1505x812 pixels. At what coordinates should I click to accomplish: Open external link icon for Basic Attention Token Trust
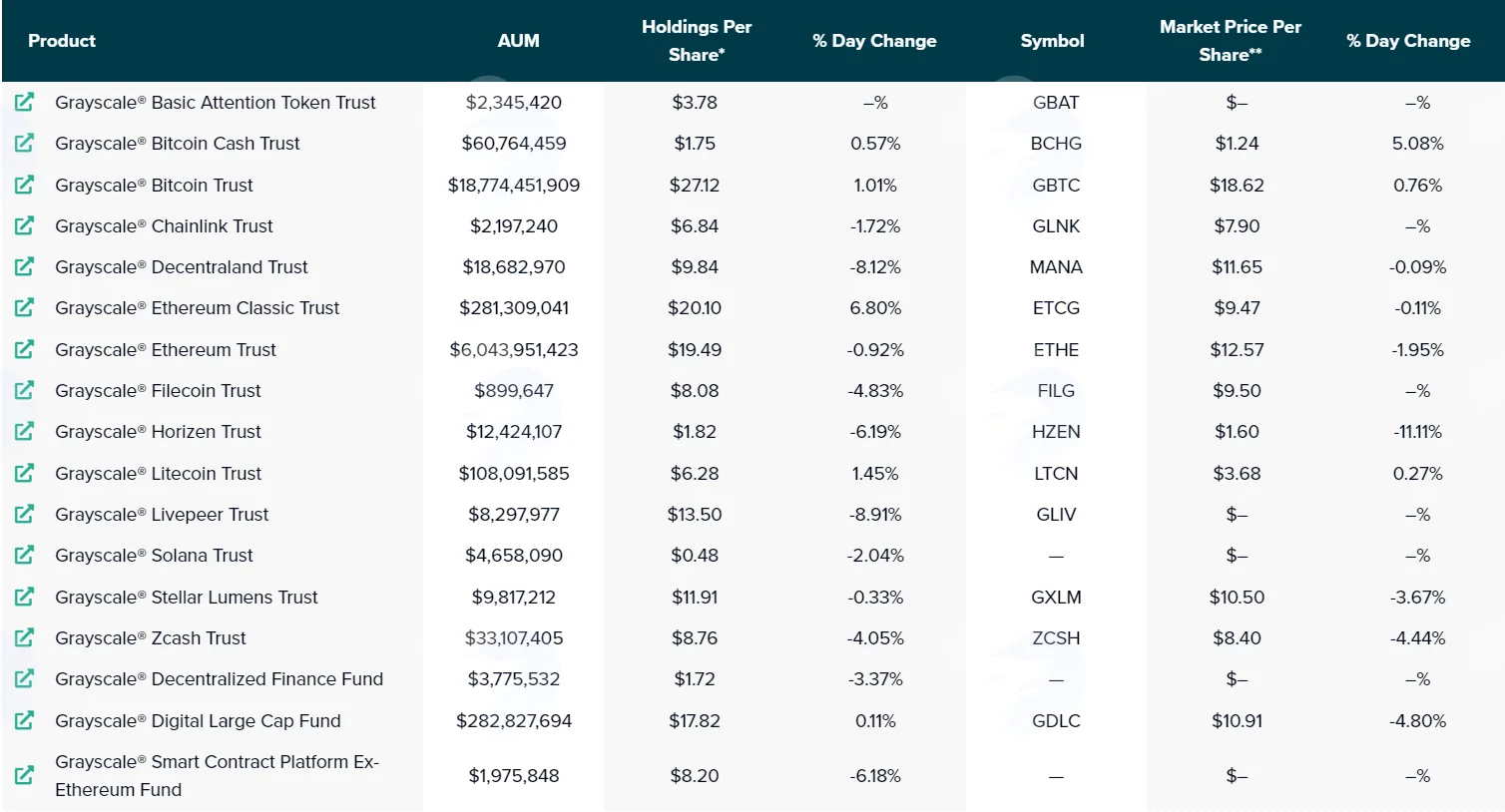(24, 102)
